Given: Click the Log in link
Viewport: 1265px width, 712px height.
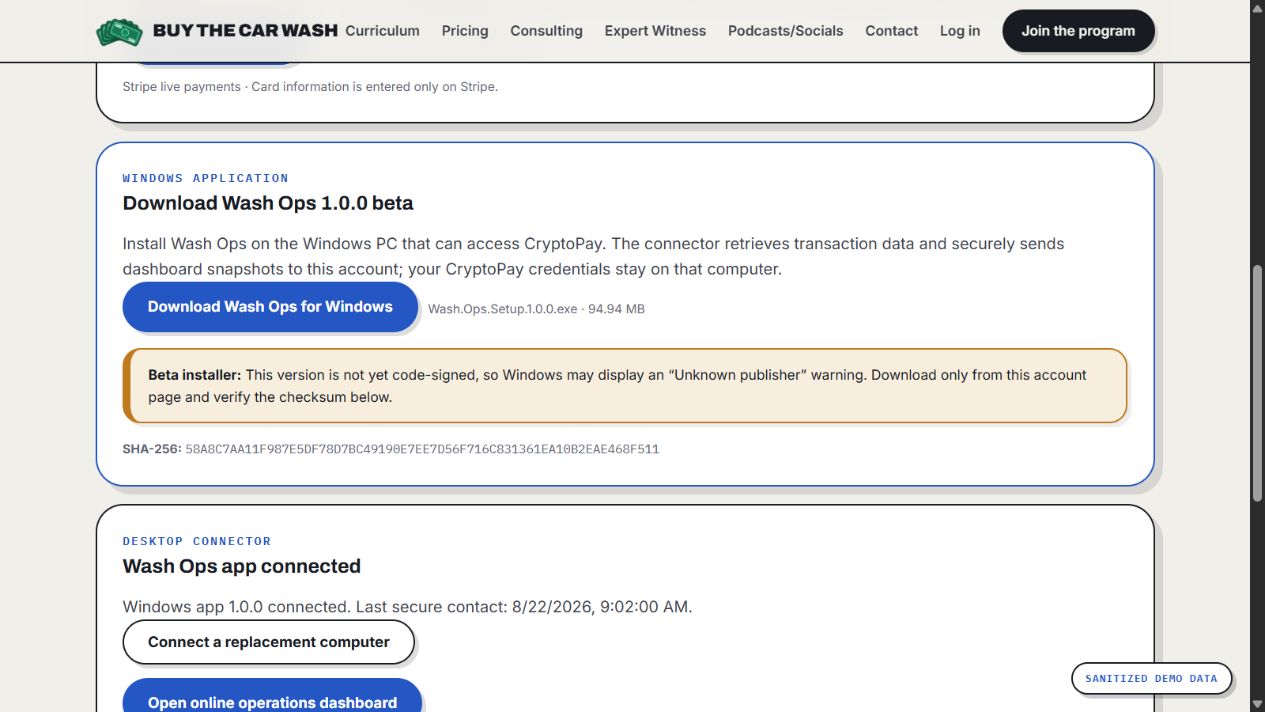Looking at the screenshot, I should 960,31.
